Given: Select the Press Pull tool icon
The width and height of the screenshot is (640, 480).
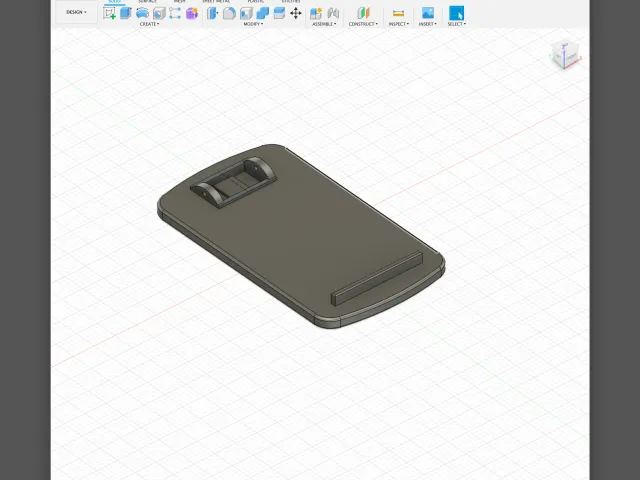Looking at the screenshot, I should [x=212, y=13].
